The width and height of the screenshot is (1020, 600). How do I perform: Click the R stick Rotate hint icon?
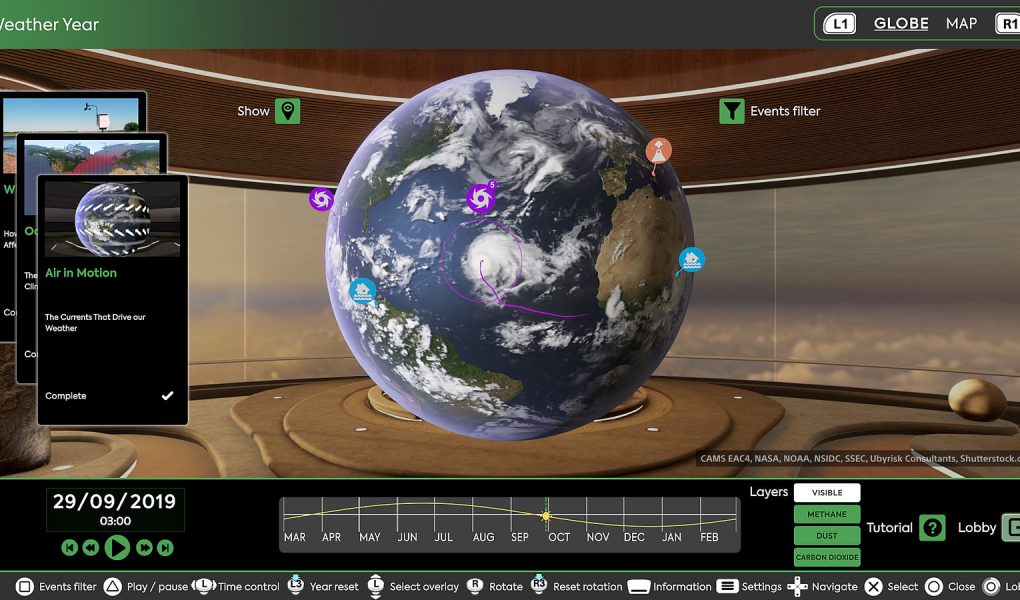476,585
